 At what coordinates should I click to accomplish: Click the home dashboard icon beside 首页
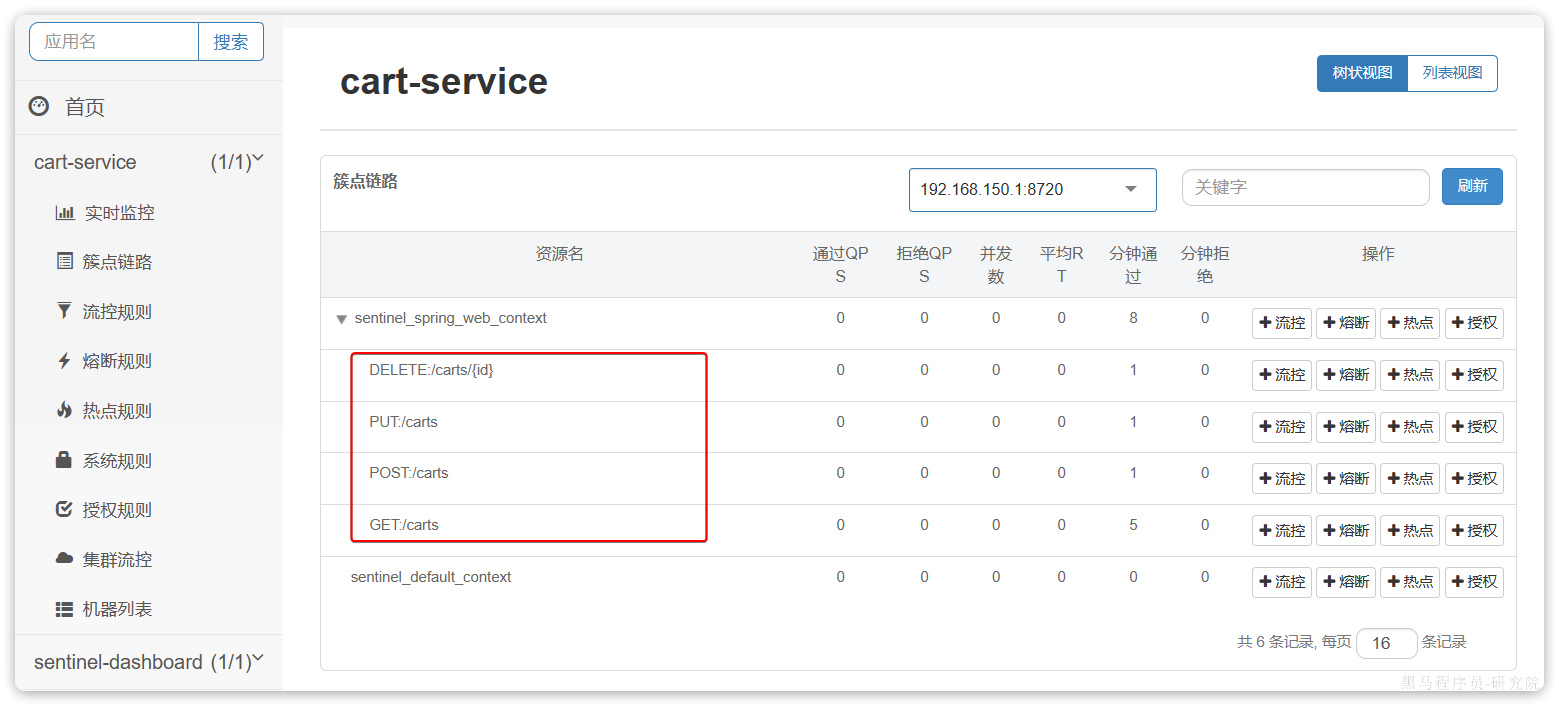click(39, 106)
